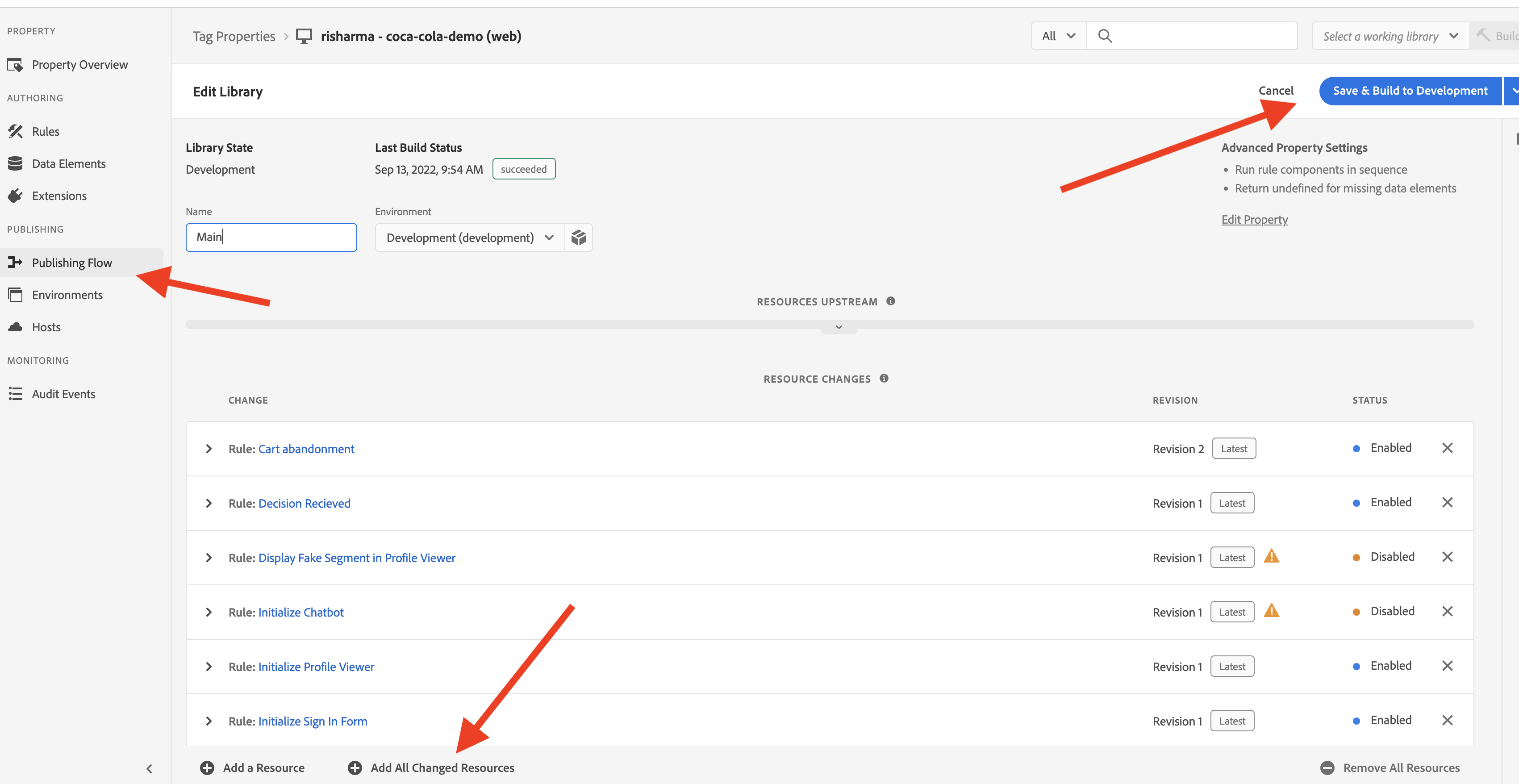Click the search magnifier icon

click(1105, 37)
